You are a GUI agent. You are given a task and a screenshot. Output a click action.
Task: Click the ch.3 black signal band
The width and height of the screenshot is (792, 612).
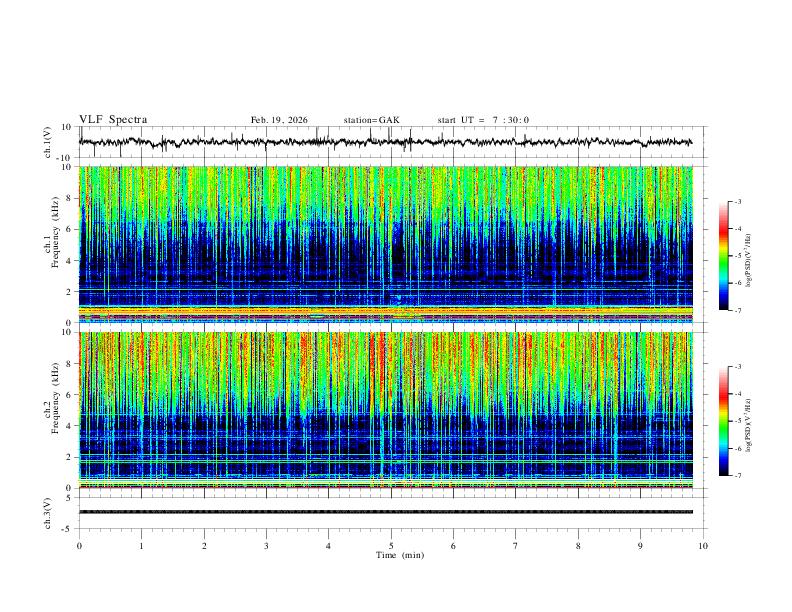click(x=385, y=512)
